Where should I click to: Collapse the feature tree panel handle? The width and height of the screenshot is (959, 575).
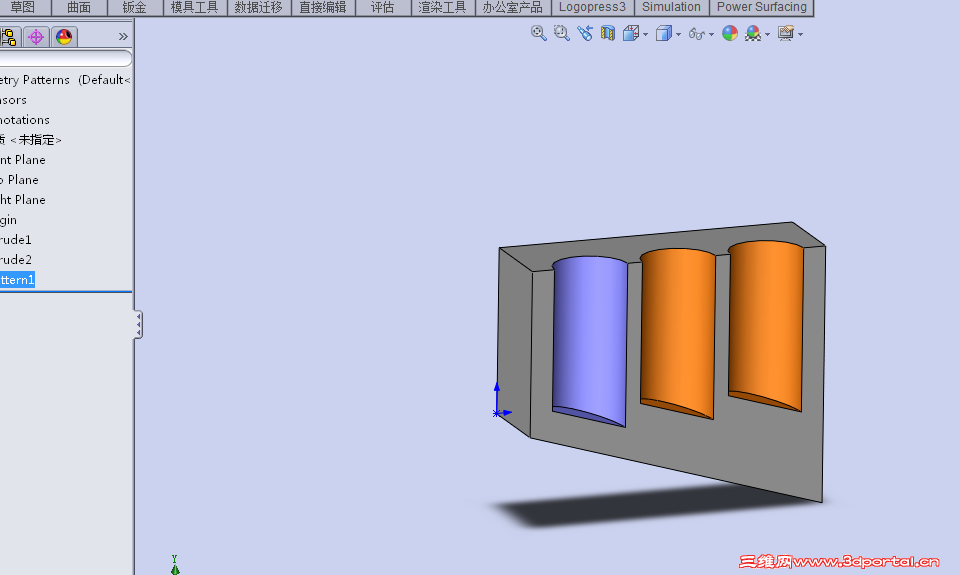point(138,324)
